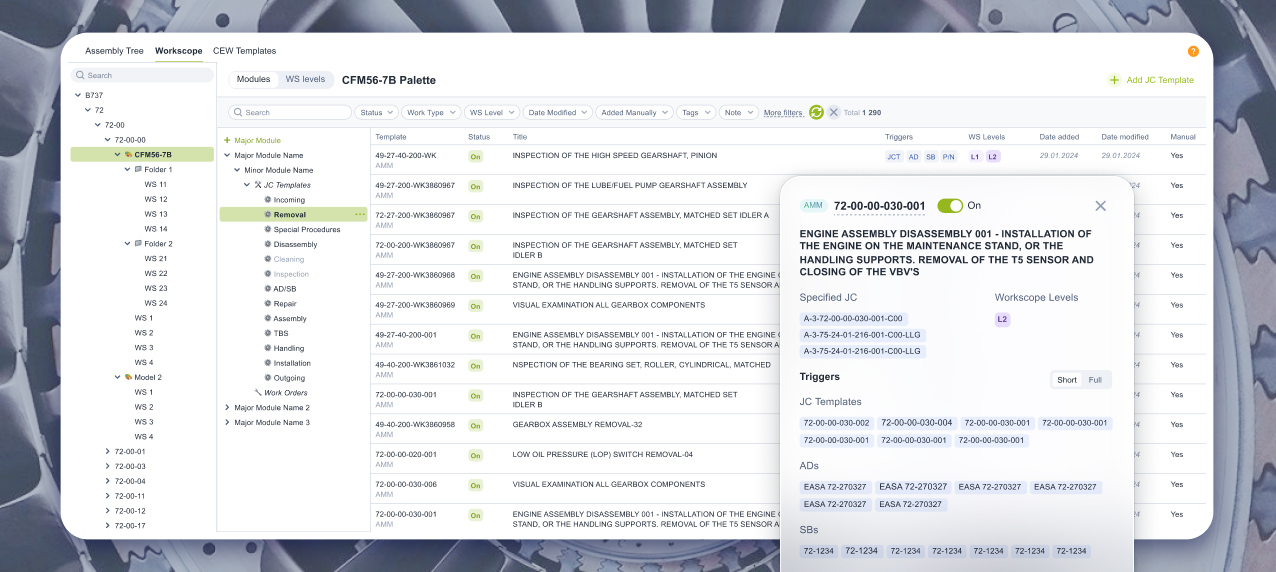Open the orange help icon
Viewport: 1276px width, 572px height.
(1193, 51)
